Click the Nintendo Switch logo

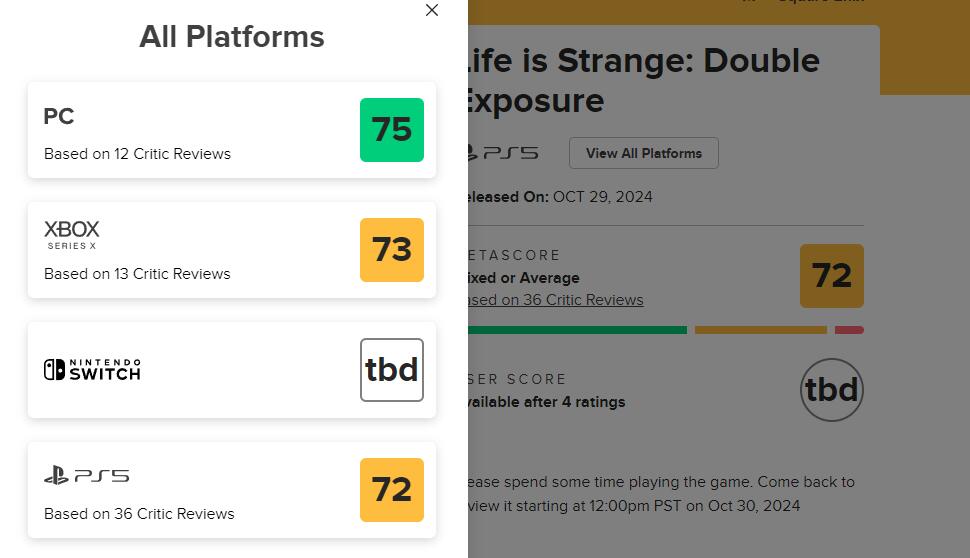click(x=92, y=370)
